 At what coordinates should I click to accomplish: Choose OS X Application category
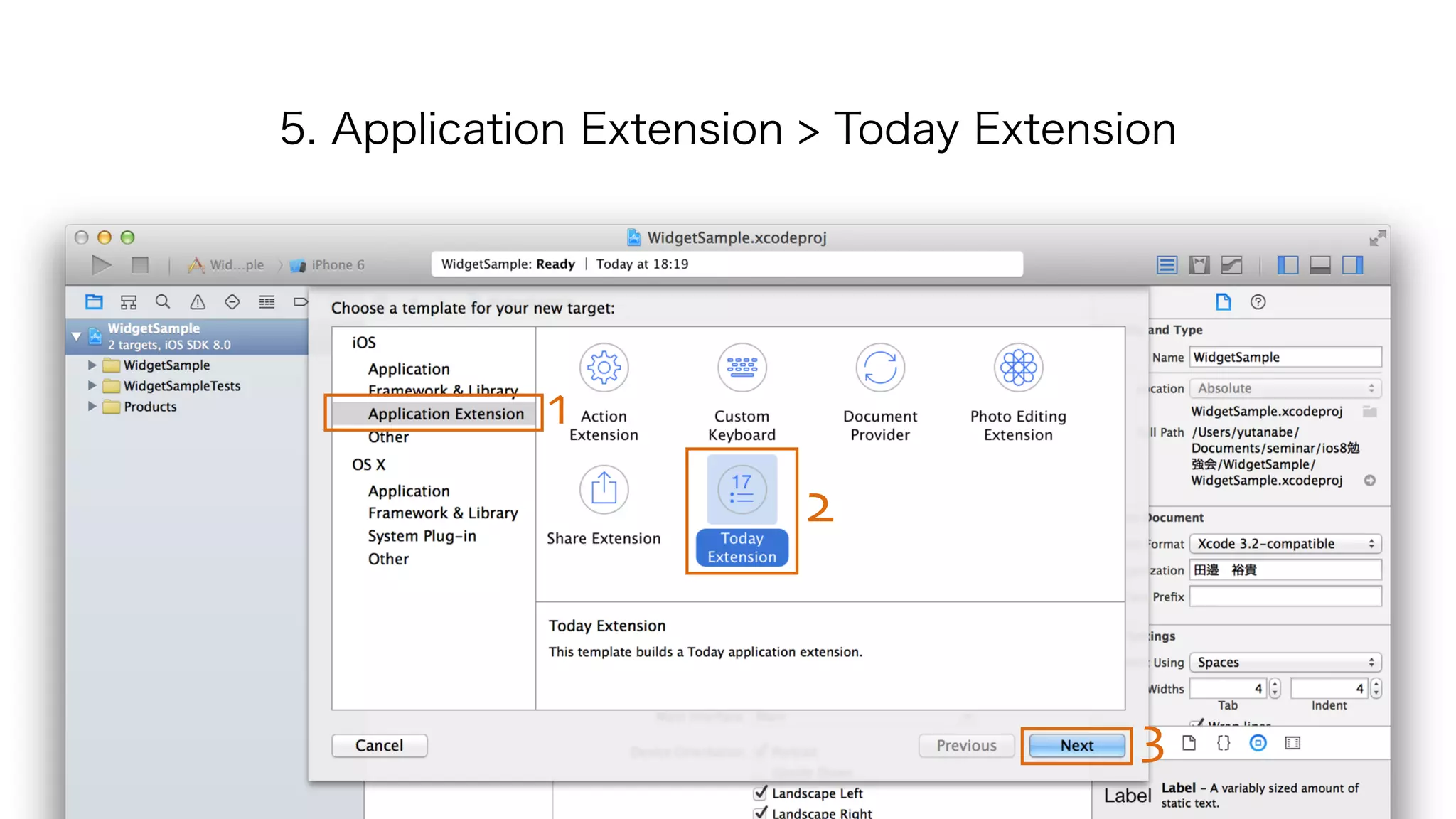409,491
